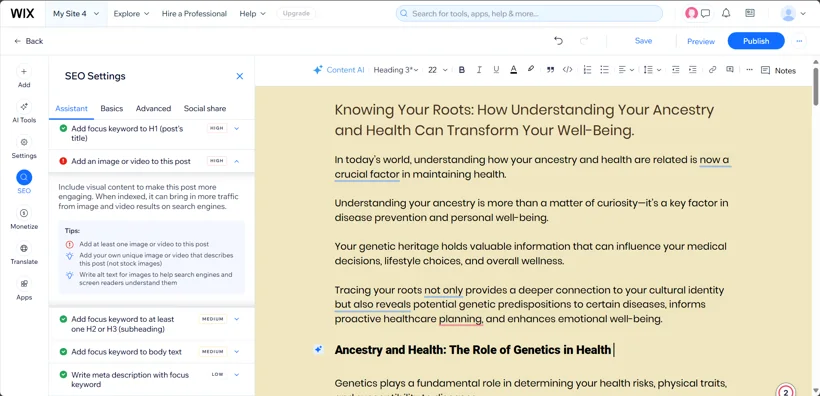
Task: Open the Add panel in sidebar
Action: pos(24,76)
